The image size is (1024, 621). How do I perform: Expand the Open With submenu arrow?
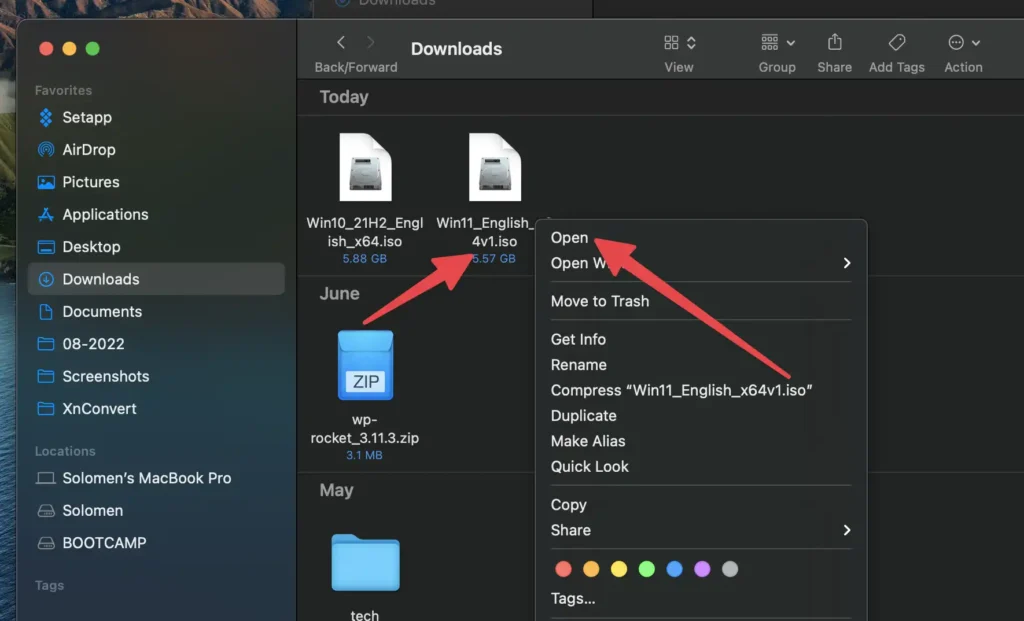pyautogui.click(x=847, y=263)
